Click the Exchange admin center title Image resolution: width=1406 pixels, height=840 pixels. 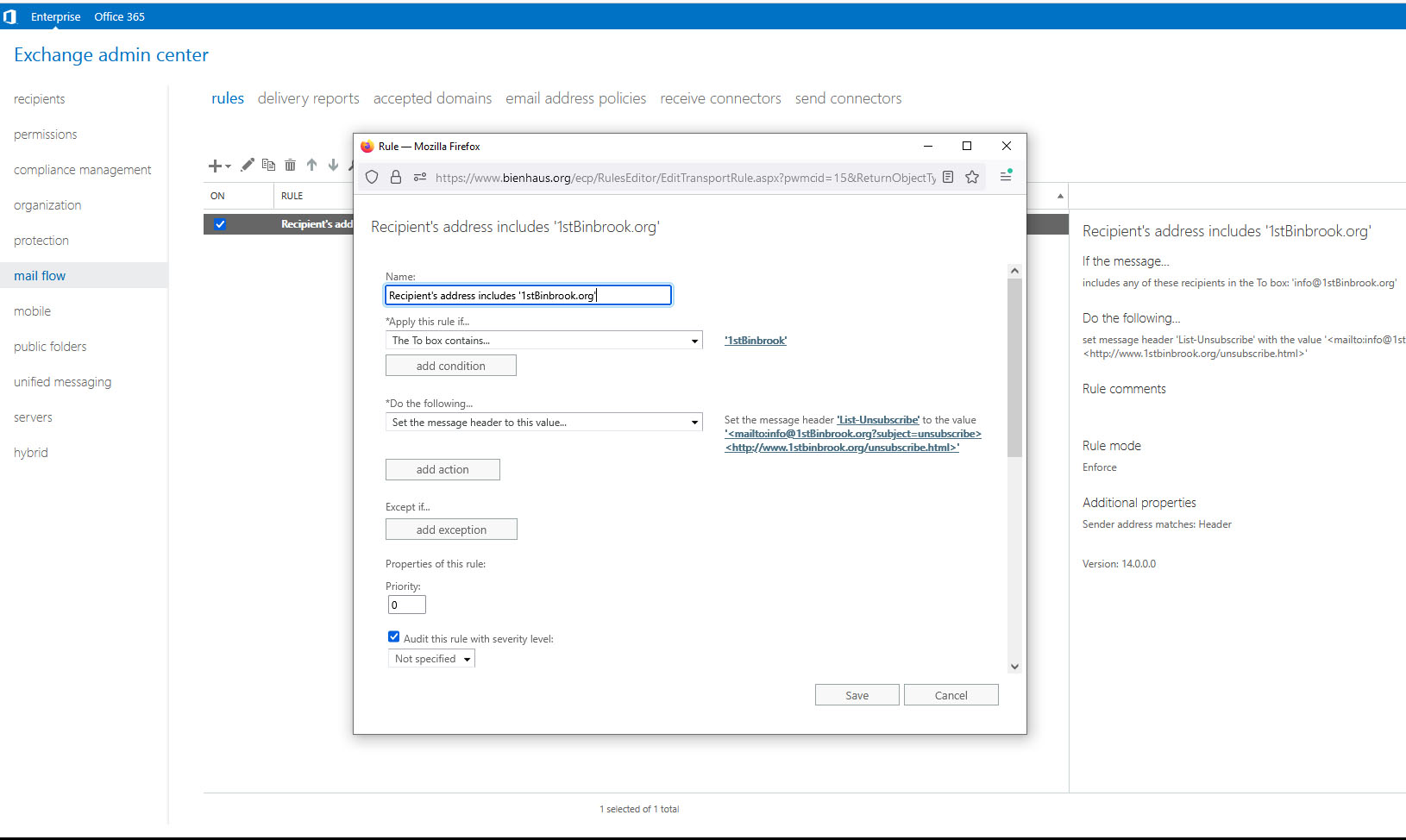coord(111,54)
